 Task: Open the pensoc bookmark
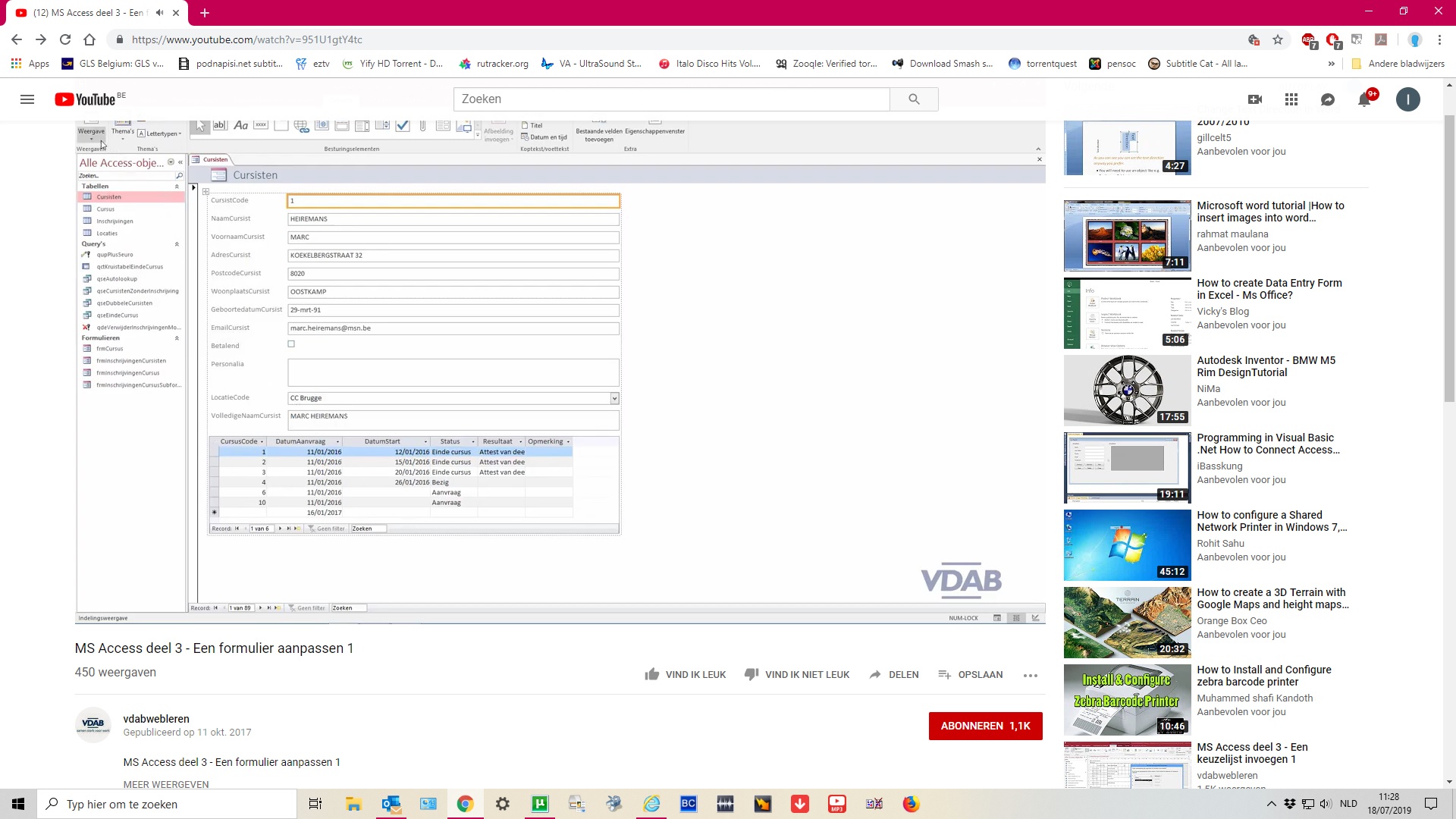coord(1112,64)
